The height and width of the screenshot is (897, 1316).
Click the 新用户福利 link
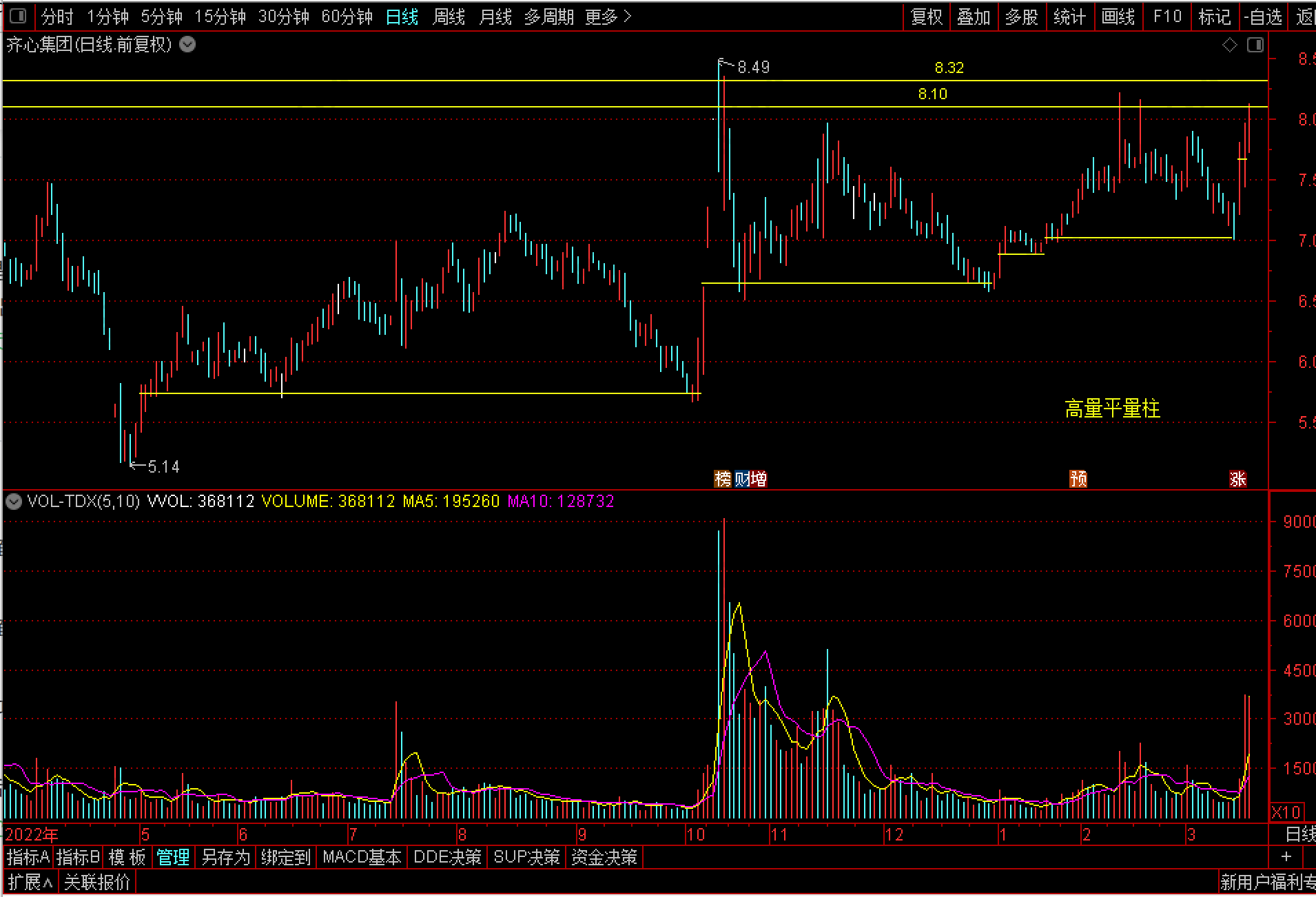point(1268,883)
